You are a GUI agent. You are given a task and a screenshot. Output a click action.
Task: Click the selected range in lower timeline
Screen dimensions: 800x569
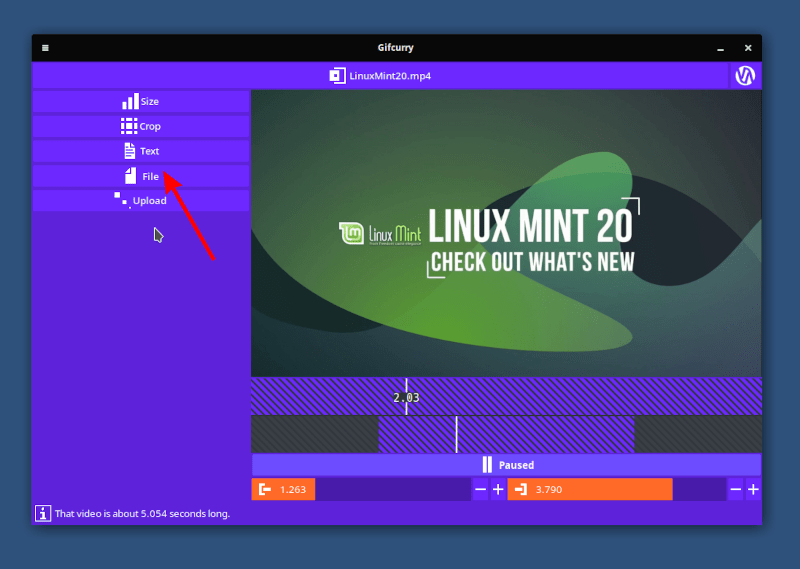(x=506, y=434)
